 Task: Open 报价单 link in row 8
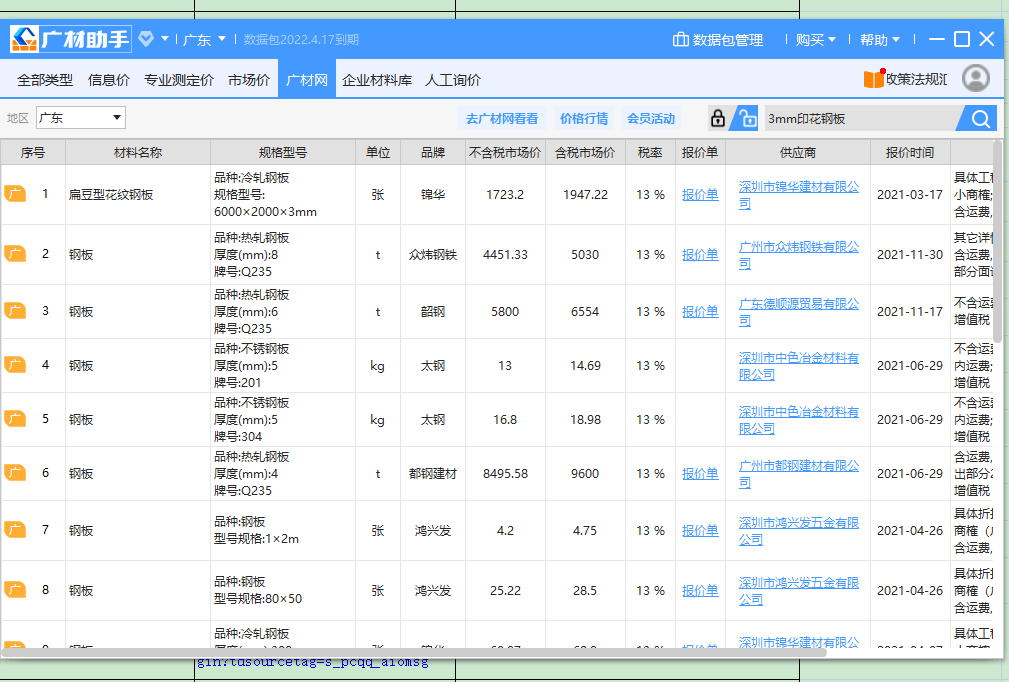pyautogui.click(x=700, y=590)
